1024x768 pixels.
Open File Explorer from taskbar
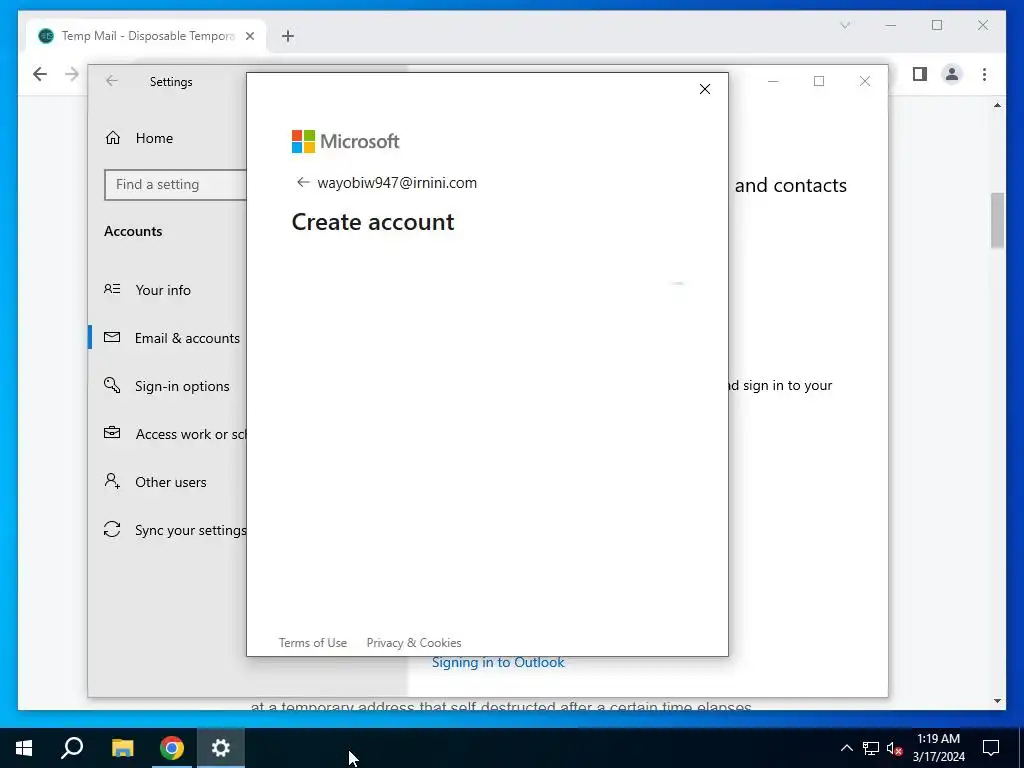point(122,748)
